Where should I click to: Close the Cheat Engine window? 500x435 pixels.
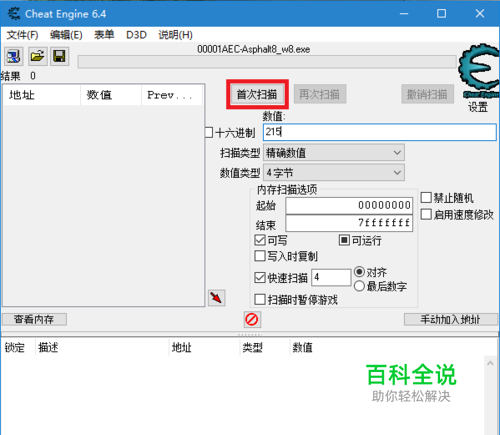[x=480, y=14]
